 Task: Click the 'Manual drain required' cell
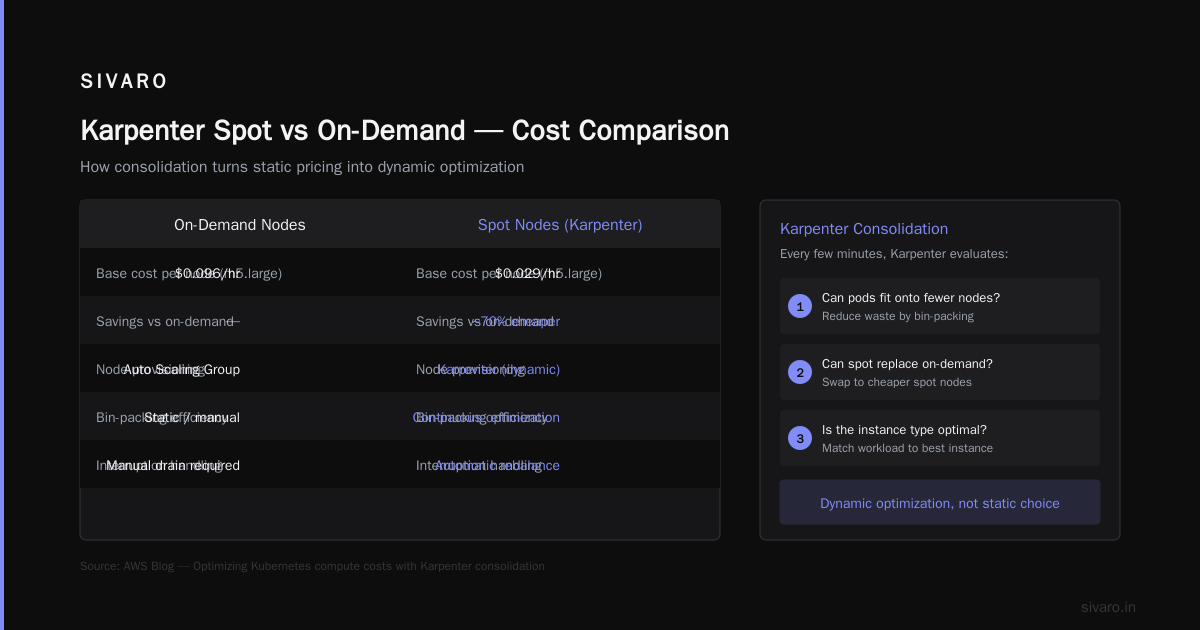coord(173,465)
